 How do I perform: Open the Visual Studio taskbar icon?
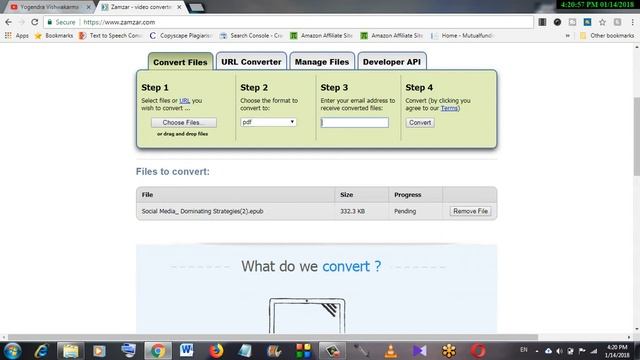pos(420,351)
